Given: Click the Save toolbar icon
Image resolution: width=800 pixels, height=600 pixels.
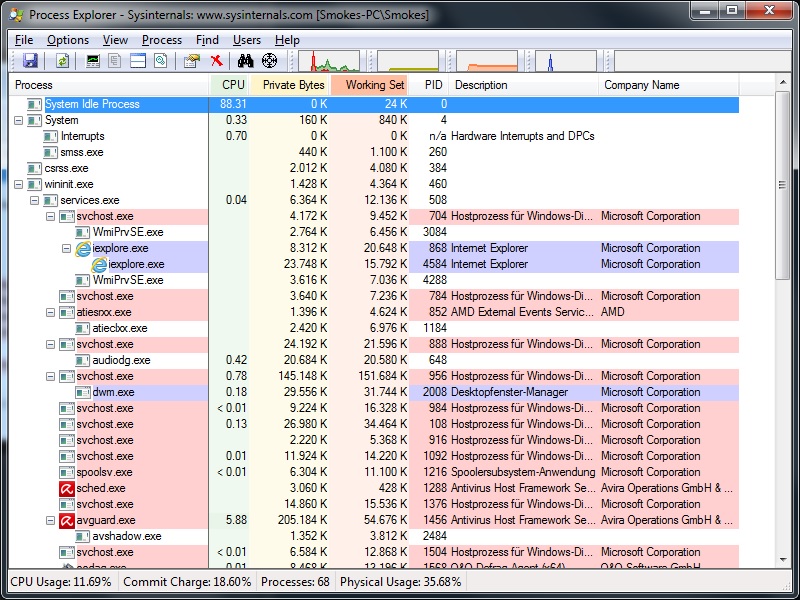Looking at the screenshot, I should tap(30, 61).
